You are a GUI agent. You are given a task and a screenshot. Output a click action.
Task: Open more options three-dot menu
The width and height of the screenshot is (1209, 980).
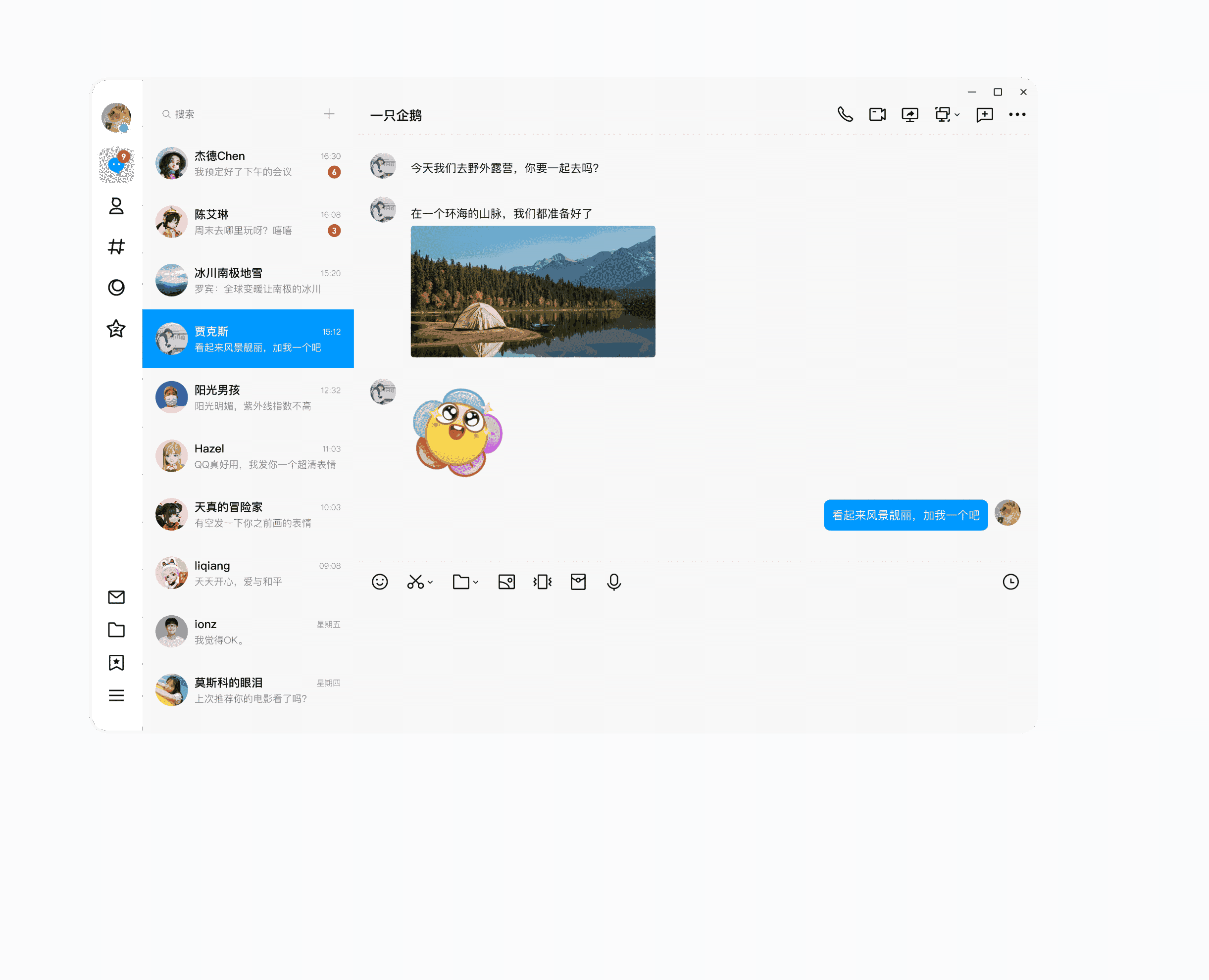click(1017, 115)
